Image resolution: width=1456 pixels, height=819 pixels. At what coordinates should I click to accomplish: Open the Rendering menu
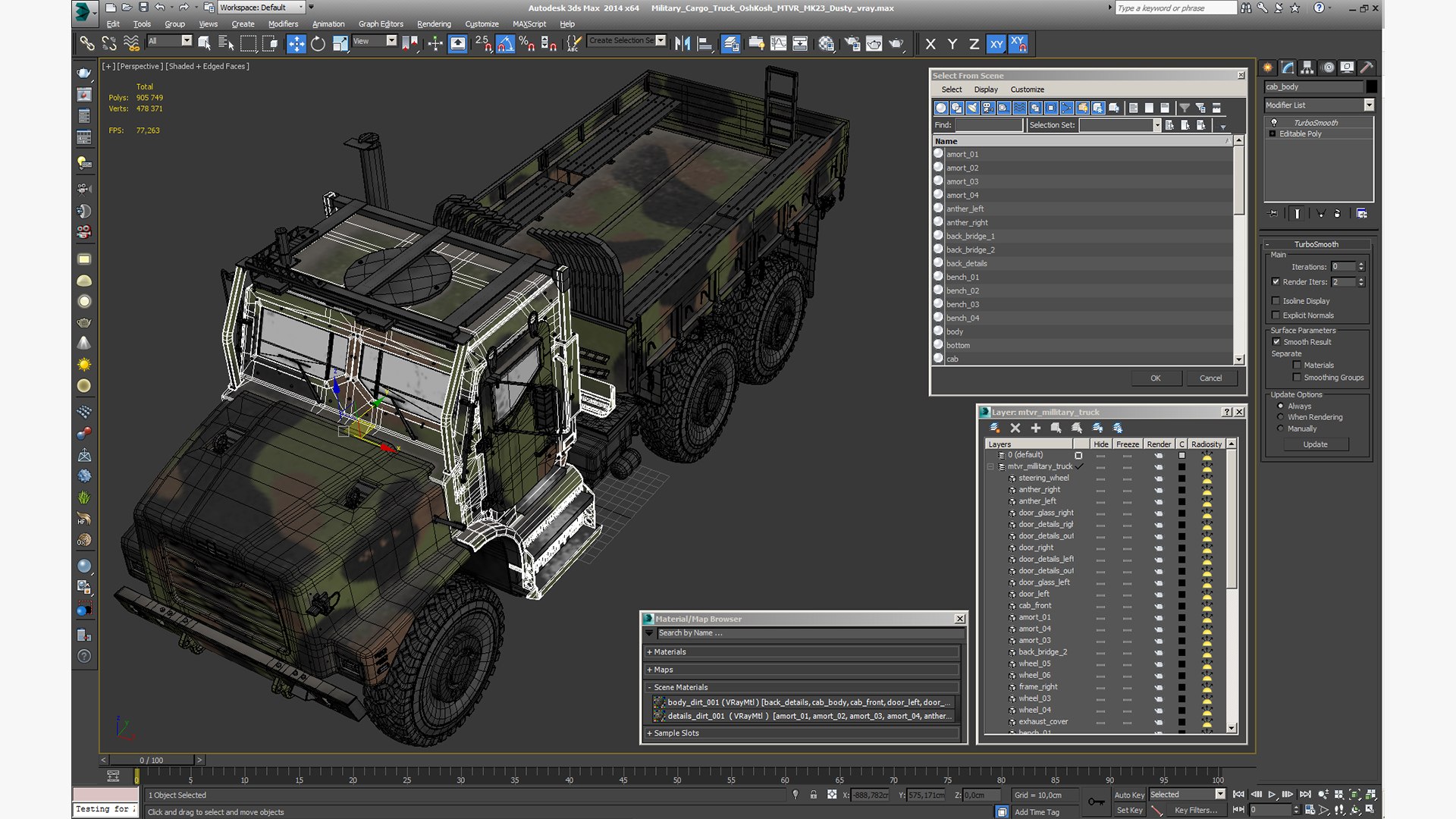434,24
